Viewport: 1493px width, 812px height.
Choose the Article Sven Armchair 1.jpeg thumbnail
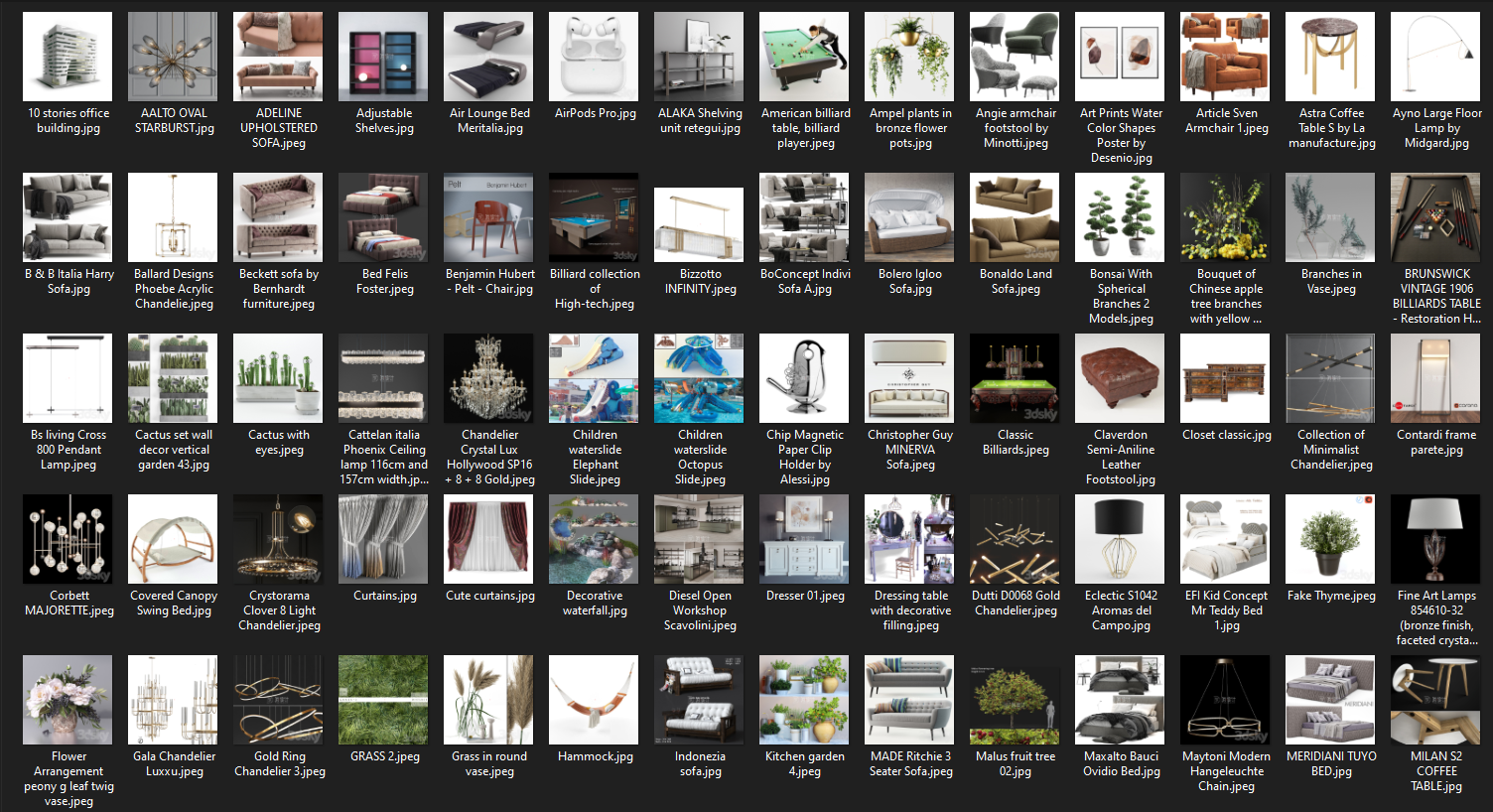[1226, 57]
